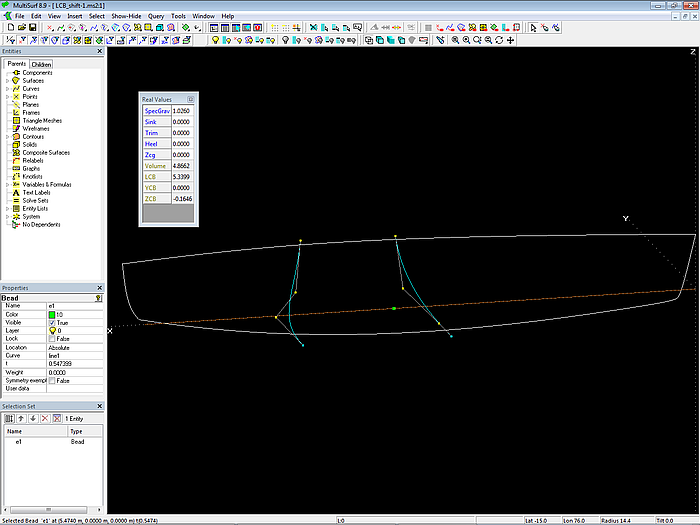700x525 pixels.
Task: Expand the Variables & Formulas node
Action: [7, 184]
